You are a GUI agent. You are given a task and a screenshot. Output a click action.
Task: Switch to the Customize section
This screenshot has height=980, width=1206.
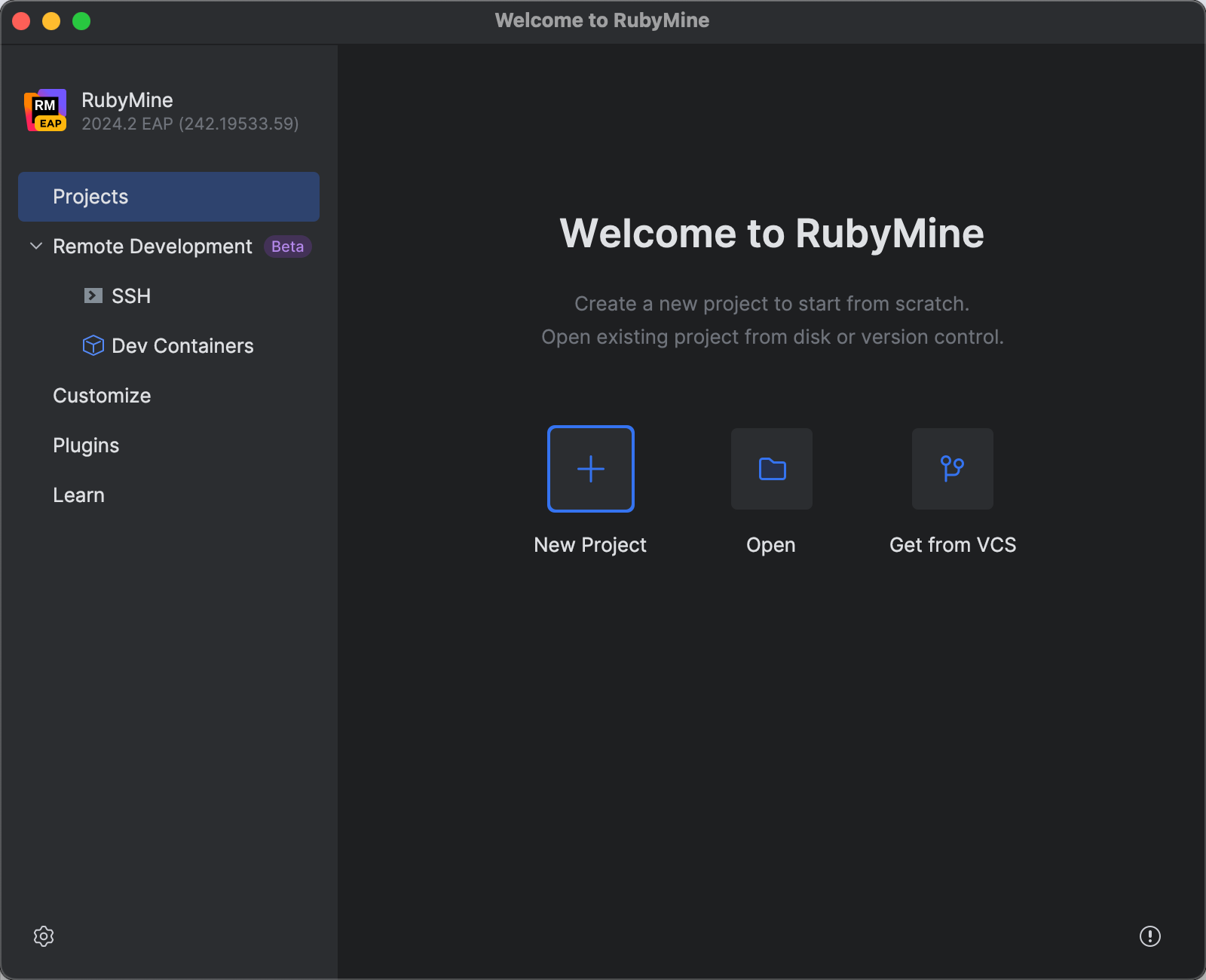pyautogui.click(x=102, y=395)
